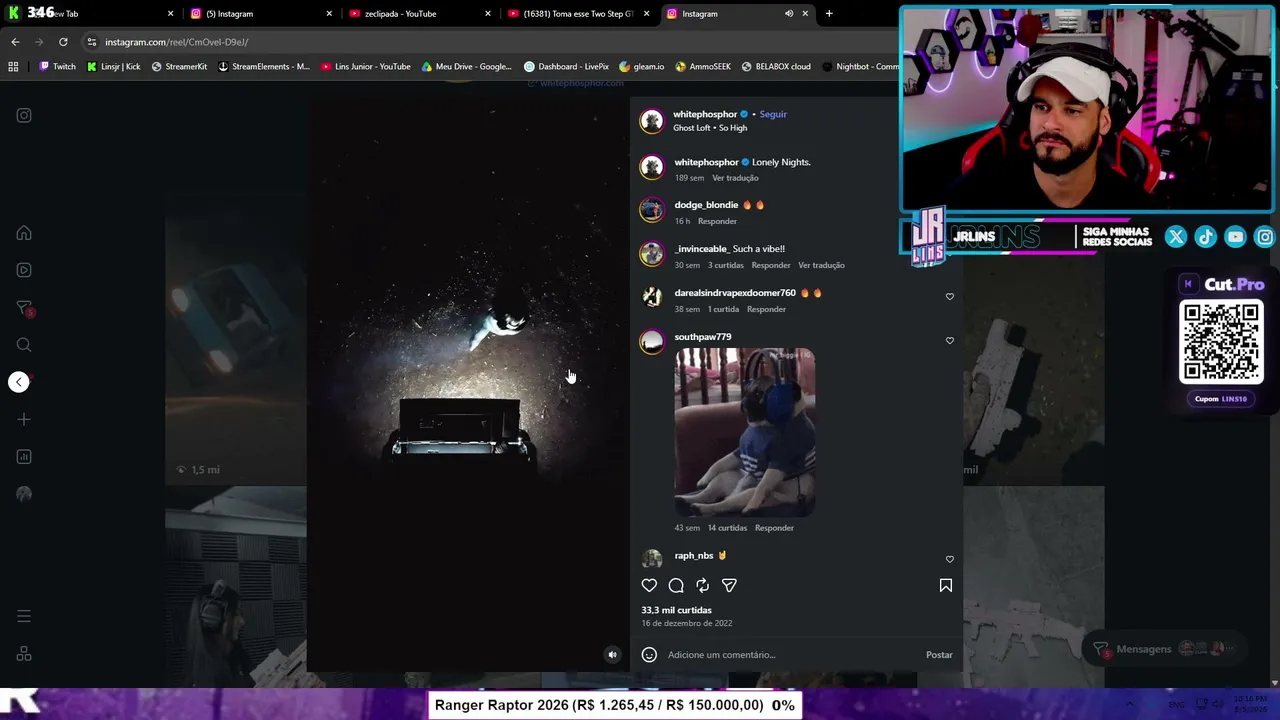The width and height of the screenshot is (1280, 720).
Task: Open the Lins Junior - YouTube bookmark
Action: click(366, 67)
